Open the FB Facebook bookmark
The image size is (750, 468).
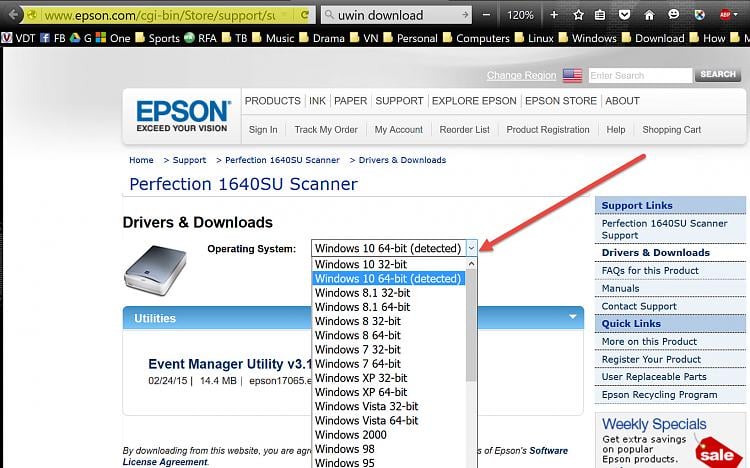53,38
